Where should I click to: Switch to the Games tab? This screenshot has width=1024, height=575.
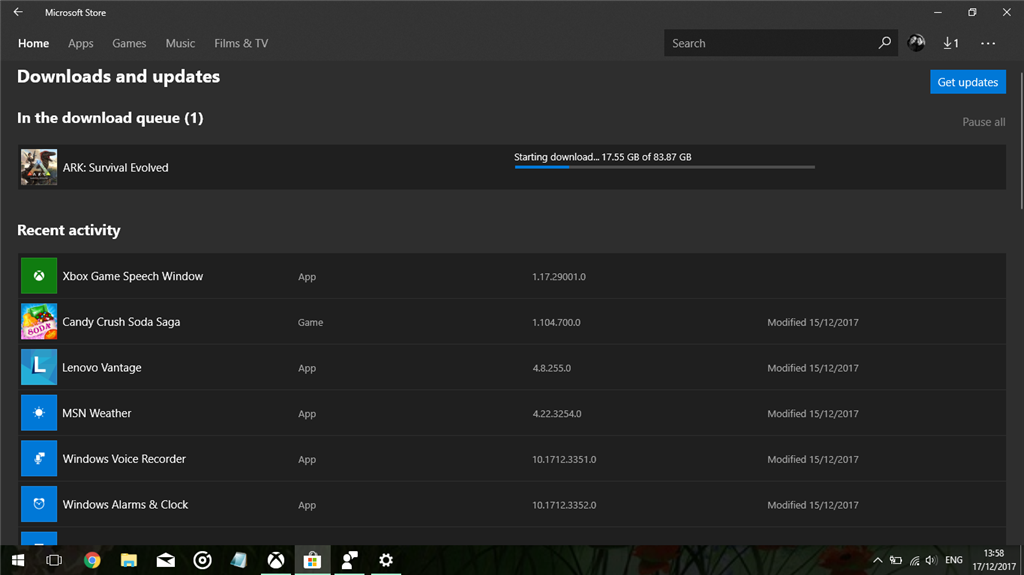pos(129,43)
